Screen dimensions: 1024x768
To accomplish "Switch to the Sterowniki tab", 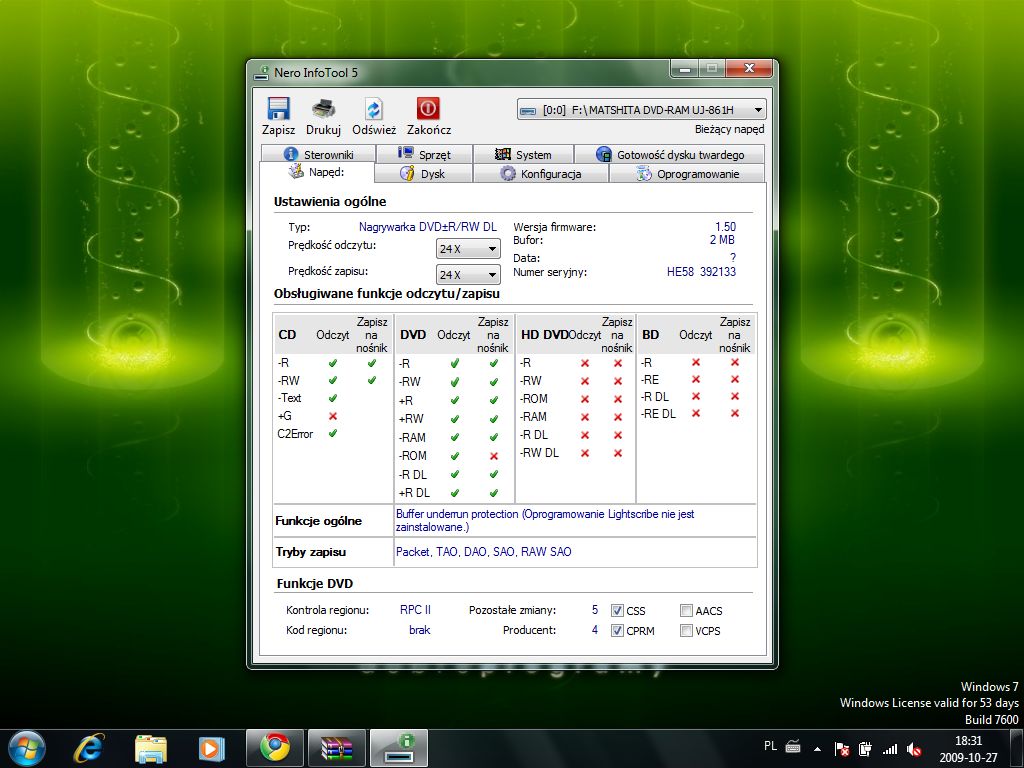I will point(318,154).
